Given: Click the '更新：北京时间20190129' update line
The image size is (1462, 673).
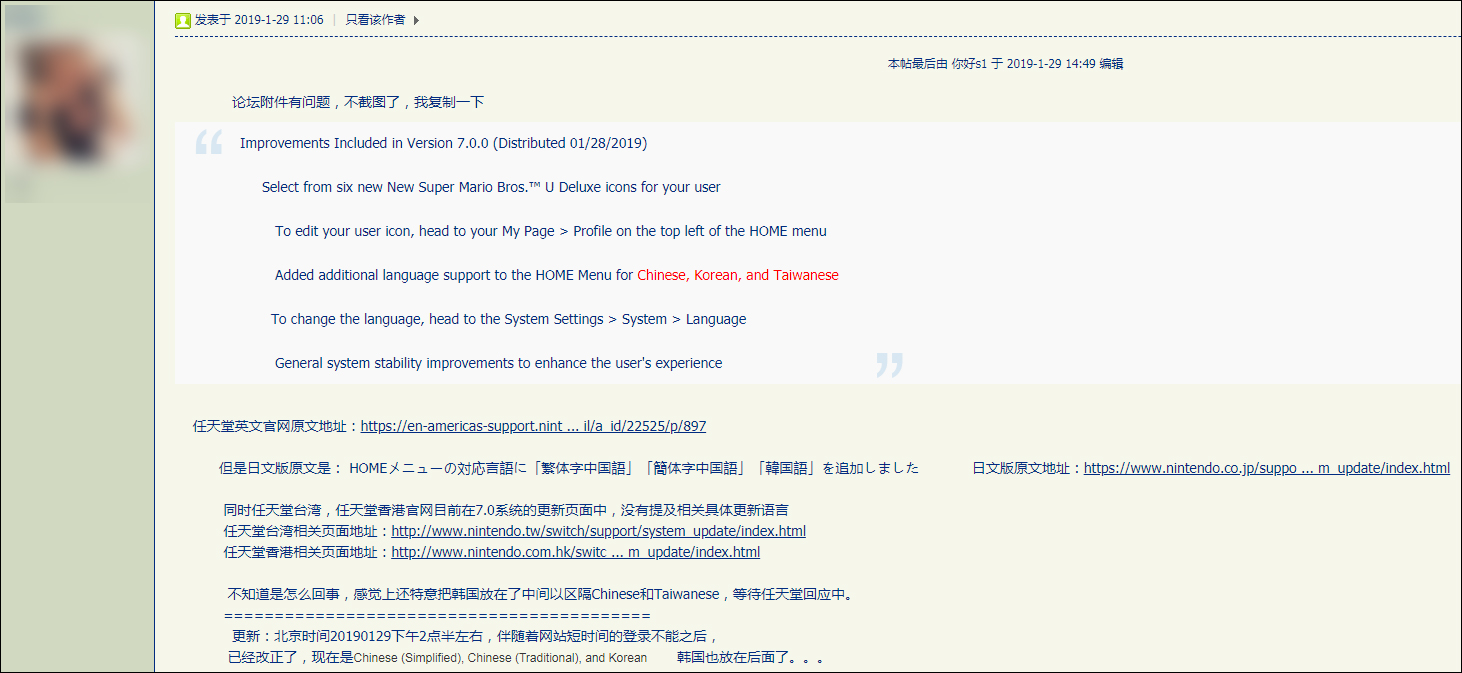Looking at the screenshot, I should click(475, 636).
